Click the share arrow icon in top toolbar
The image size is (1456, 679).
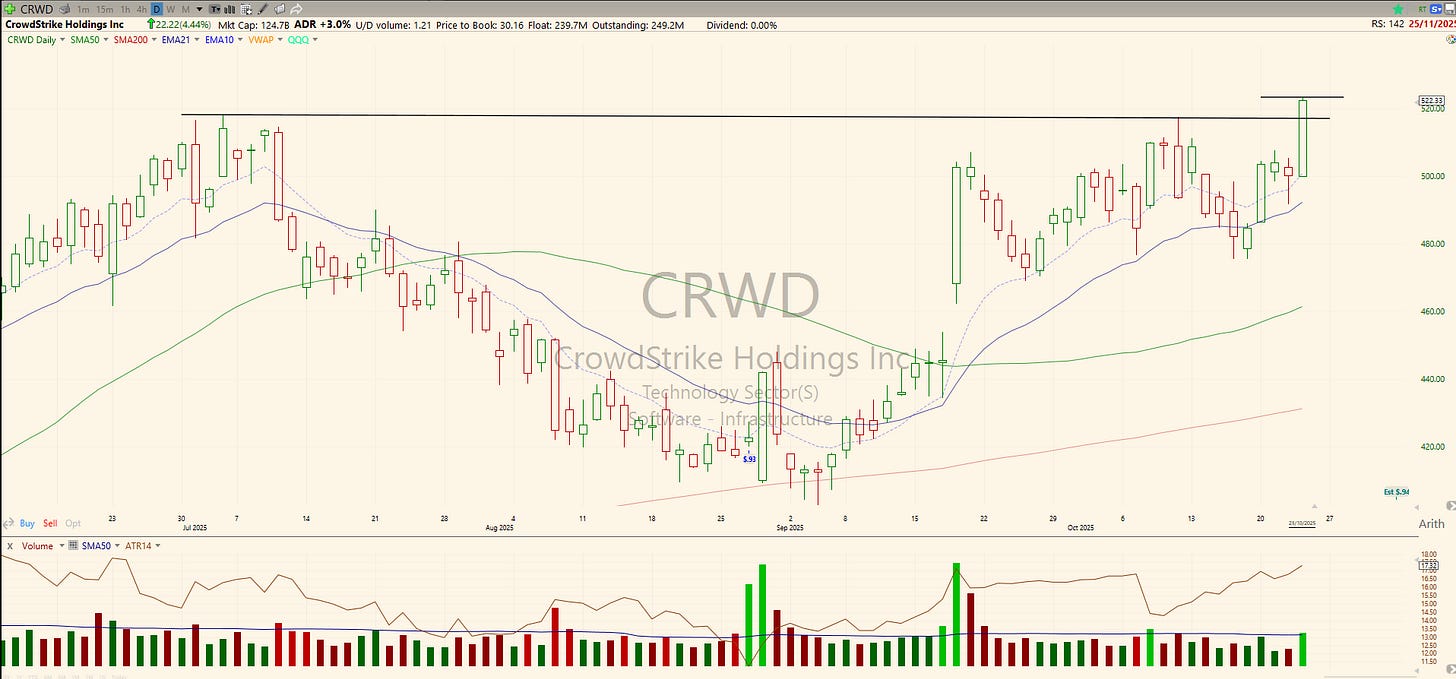click(296, 10)
